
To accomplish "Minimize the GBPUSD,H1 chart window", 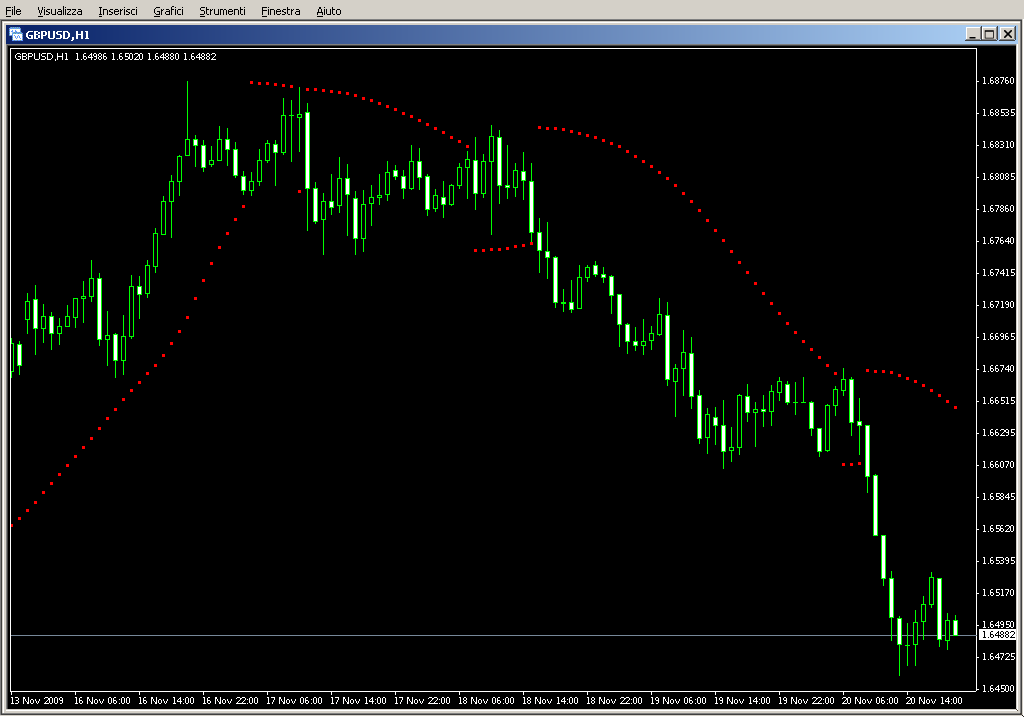I will [972, 34].
